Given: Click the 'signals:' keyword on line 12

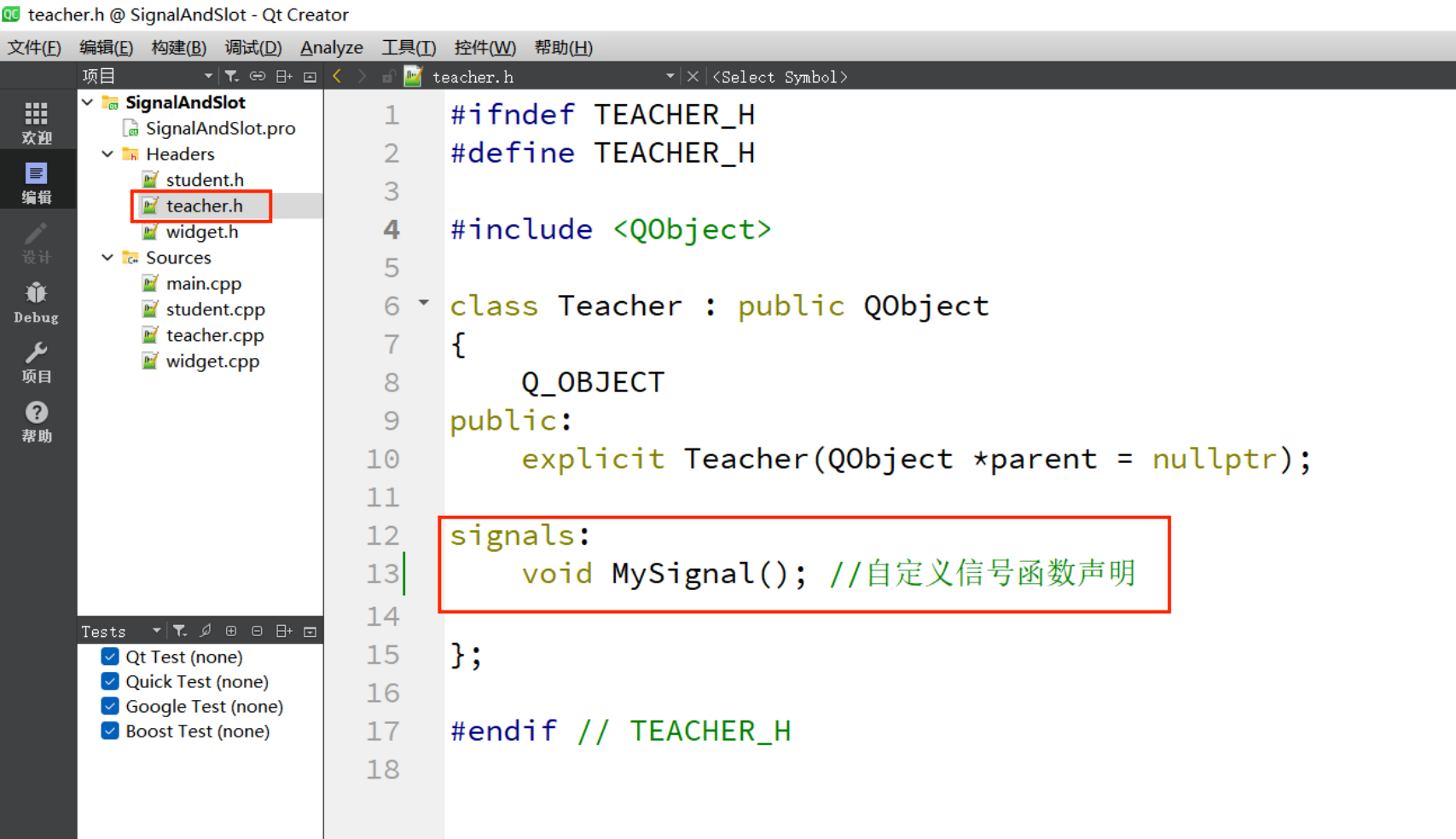Looking at the screenshot, I should (519, 535).
